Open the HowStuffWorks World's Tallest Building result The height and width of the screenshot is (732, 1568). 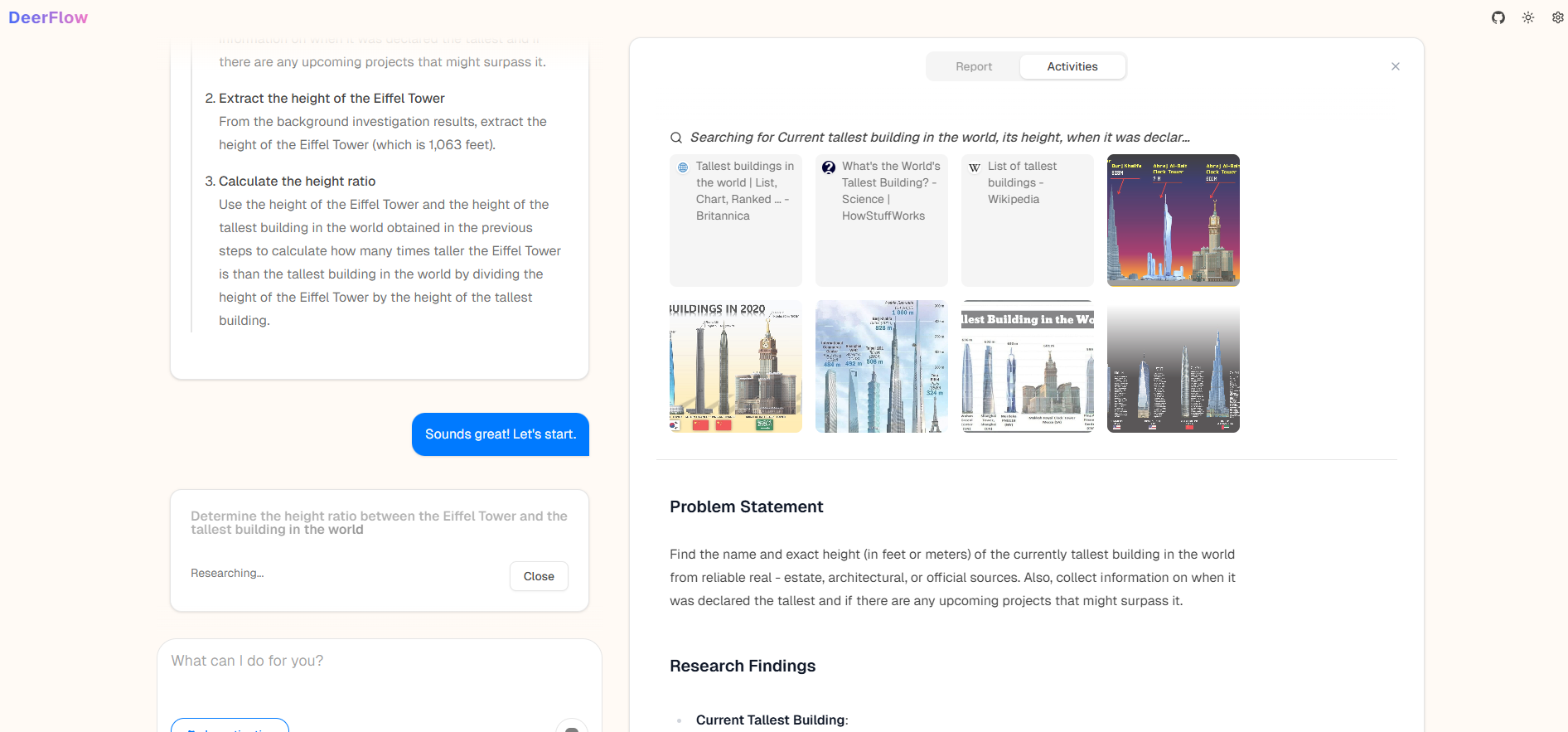882,221
